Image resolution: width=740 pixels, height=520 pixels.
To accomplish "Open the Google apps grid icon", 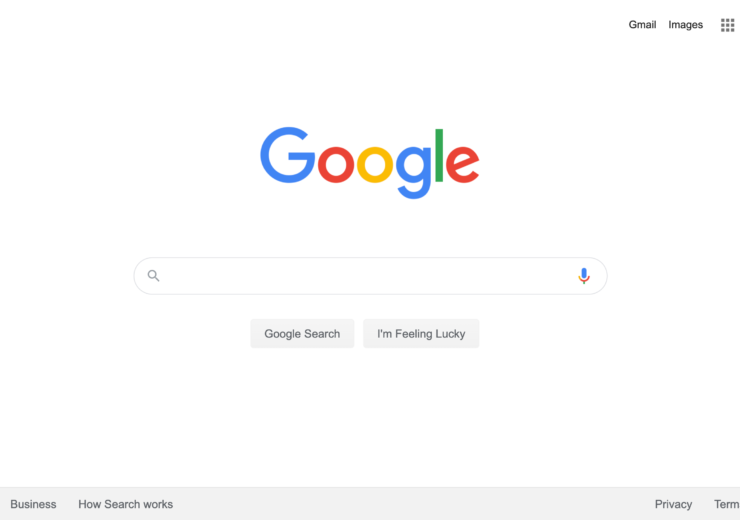I will click(727, 25).
